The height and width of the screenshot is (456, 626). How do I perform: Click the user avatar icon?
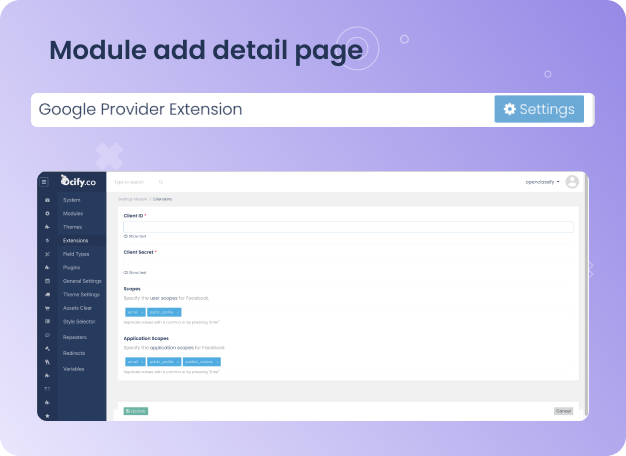pos(572,182)
